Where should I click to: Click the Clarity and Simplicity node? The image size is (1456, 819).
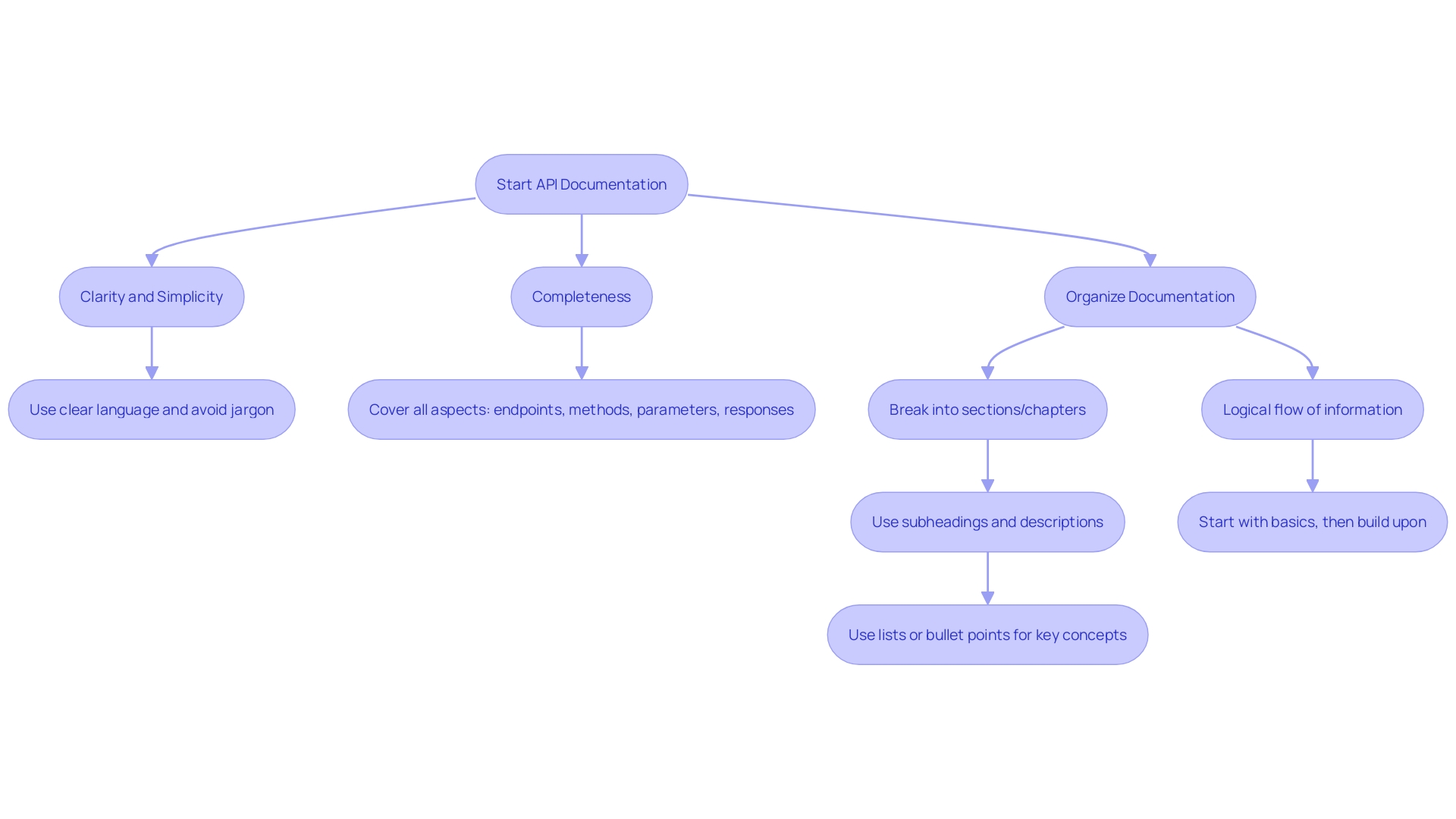point(151,296)
